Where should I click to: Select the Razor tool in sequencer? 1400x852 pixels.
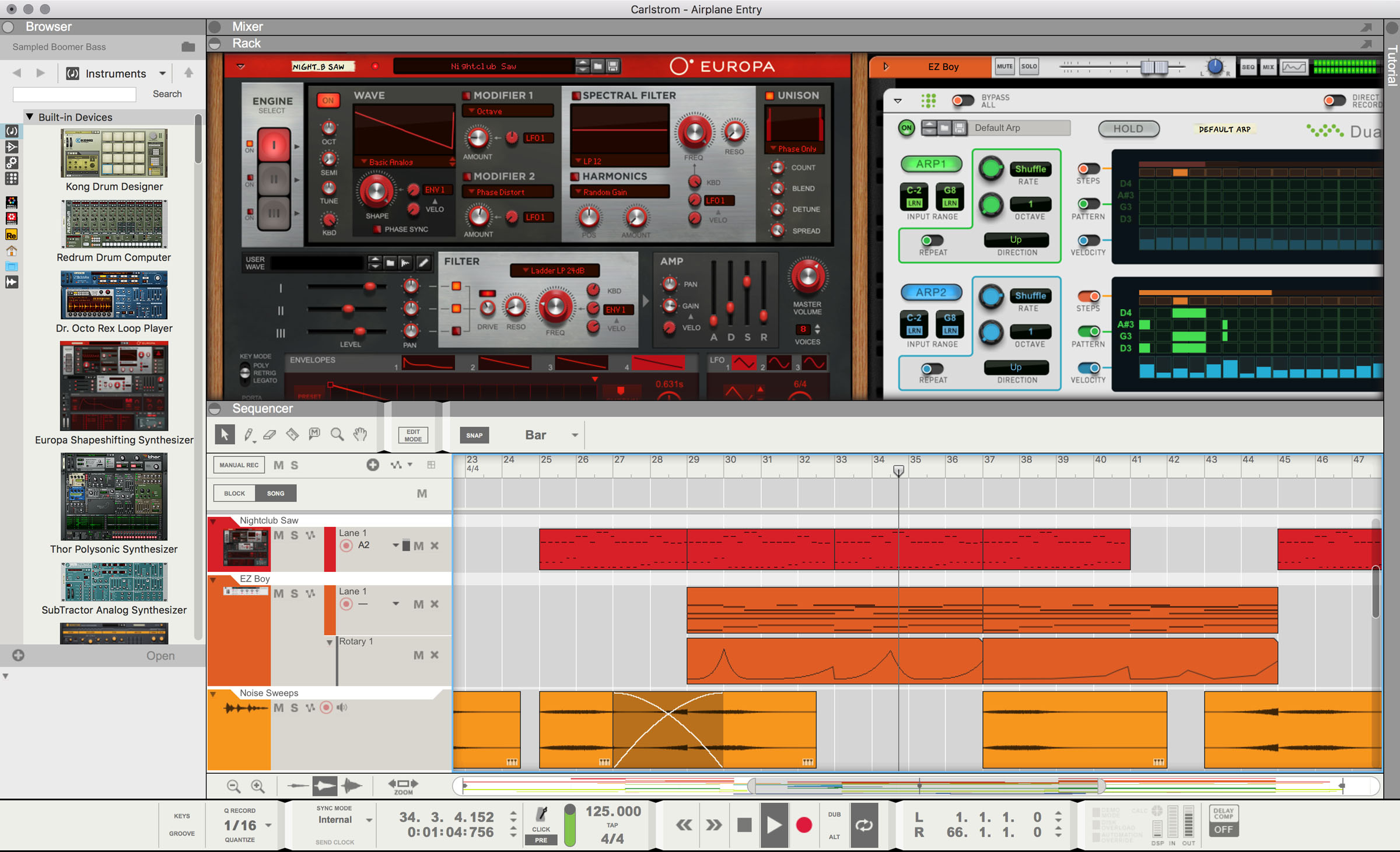(x=292, y=434)
